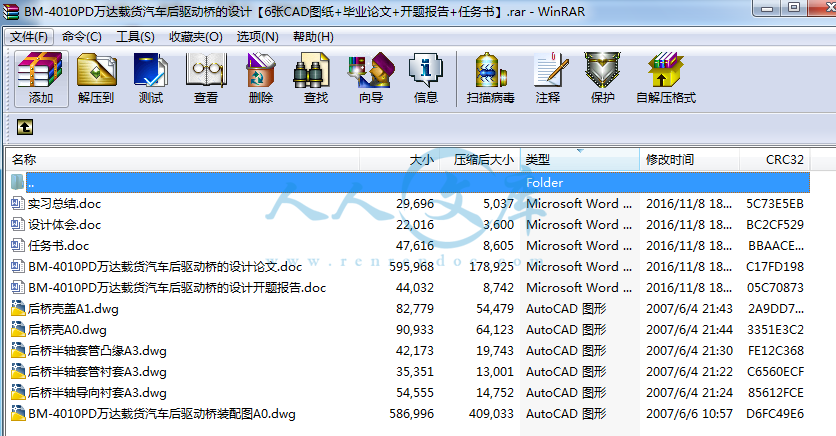Click the parent folder icon row

(x=17, y=182)
